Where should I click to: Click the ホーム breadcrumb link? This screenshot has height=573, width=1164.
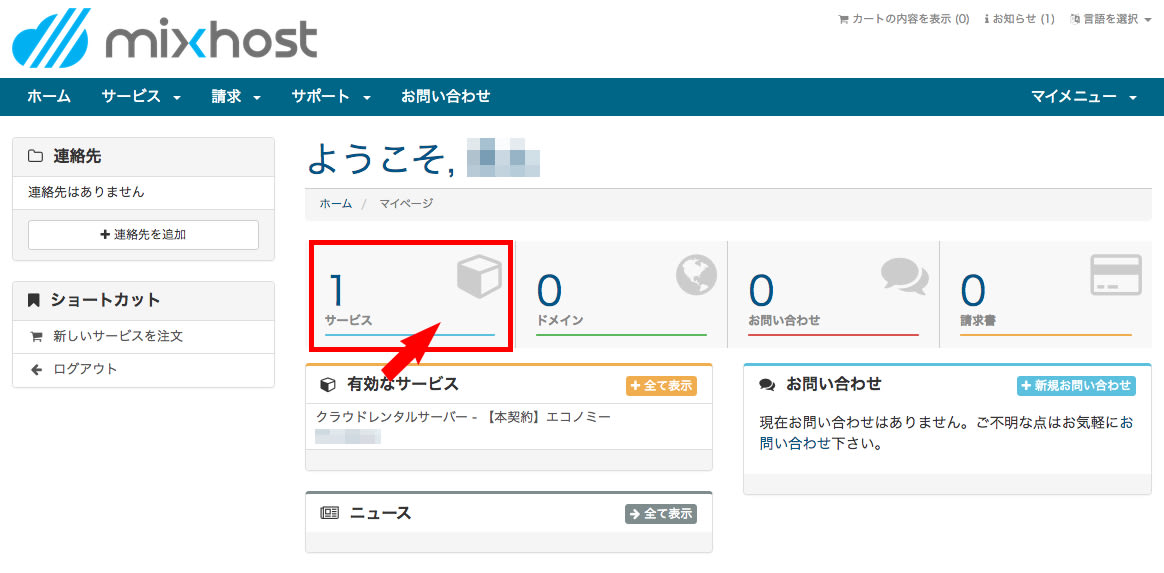[x=336, y=203]
